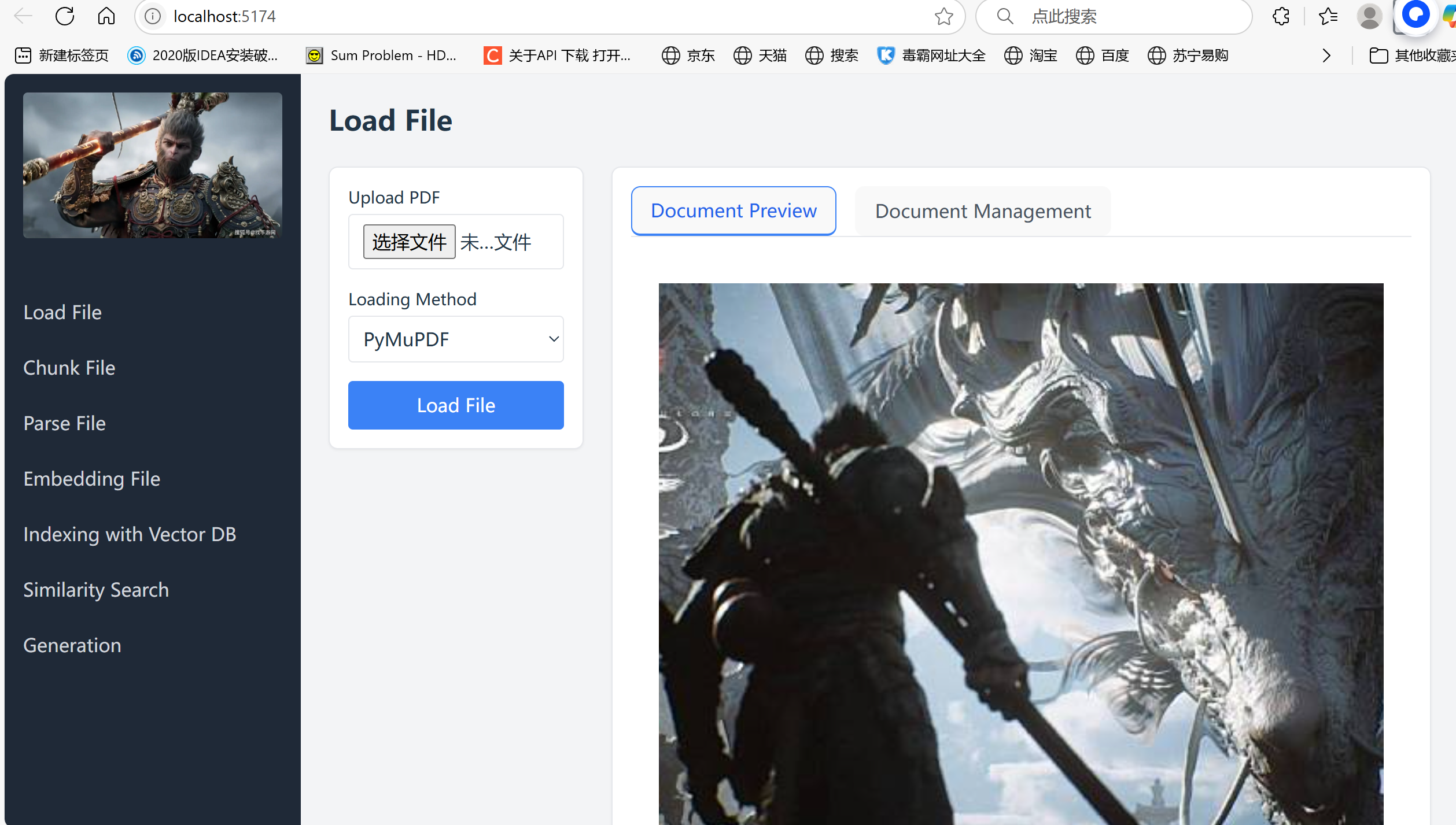Click the 新建标签页 bookmark icon
Screen dimensions: 1456x825
(x=23, y=56)
